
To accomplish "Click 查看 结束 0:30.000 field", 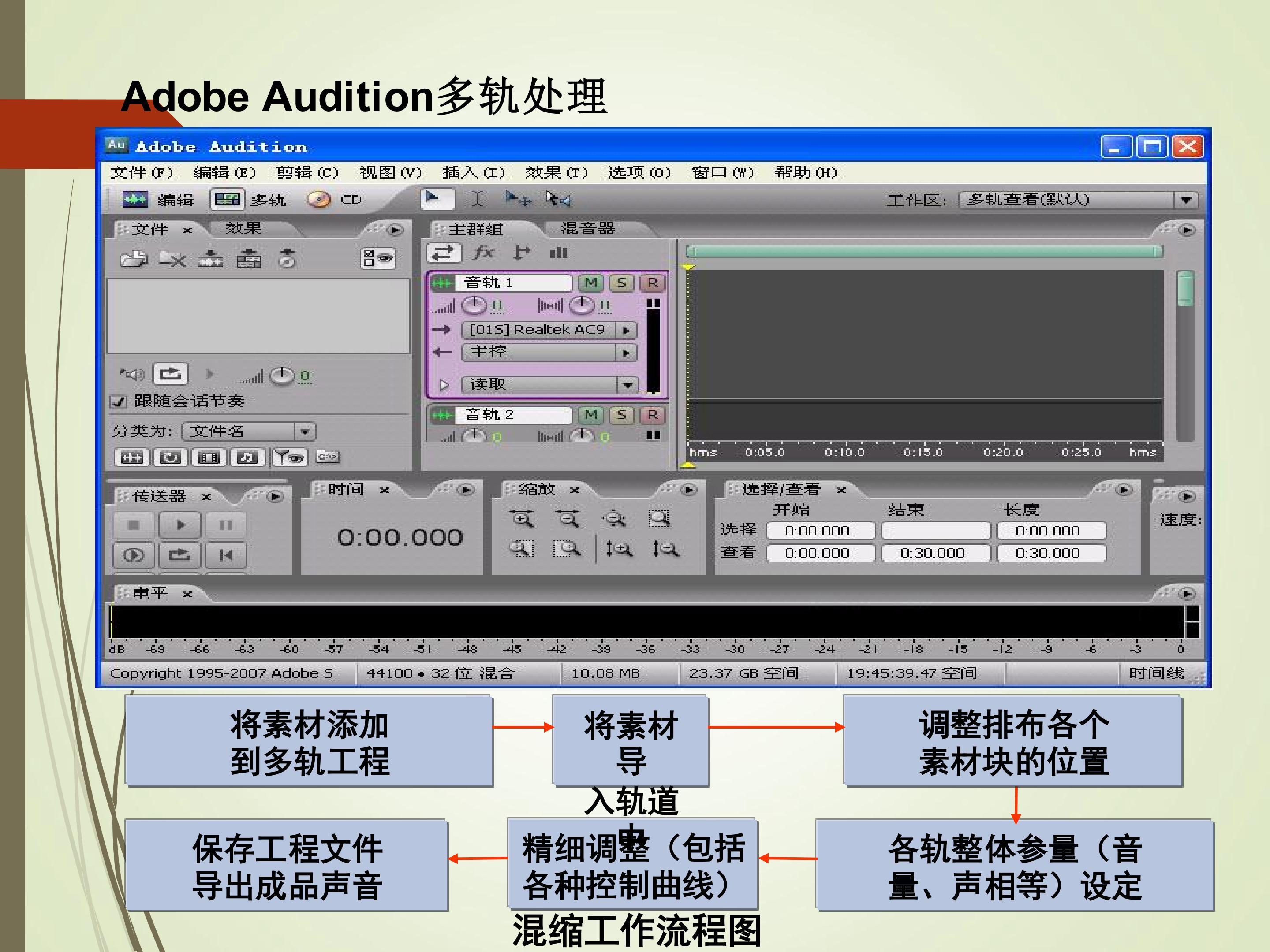I will coord(936,553).
